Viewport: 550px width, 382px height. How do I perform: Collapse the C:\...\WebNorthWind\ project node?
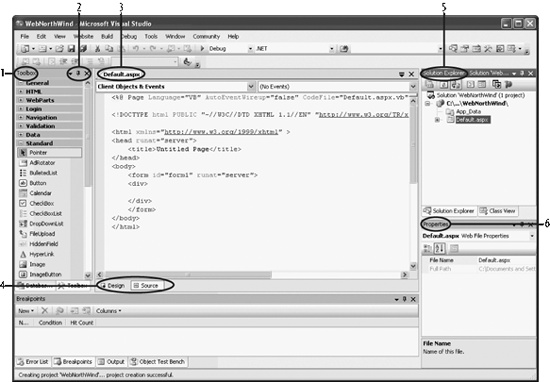tap(428, 103)
